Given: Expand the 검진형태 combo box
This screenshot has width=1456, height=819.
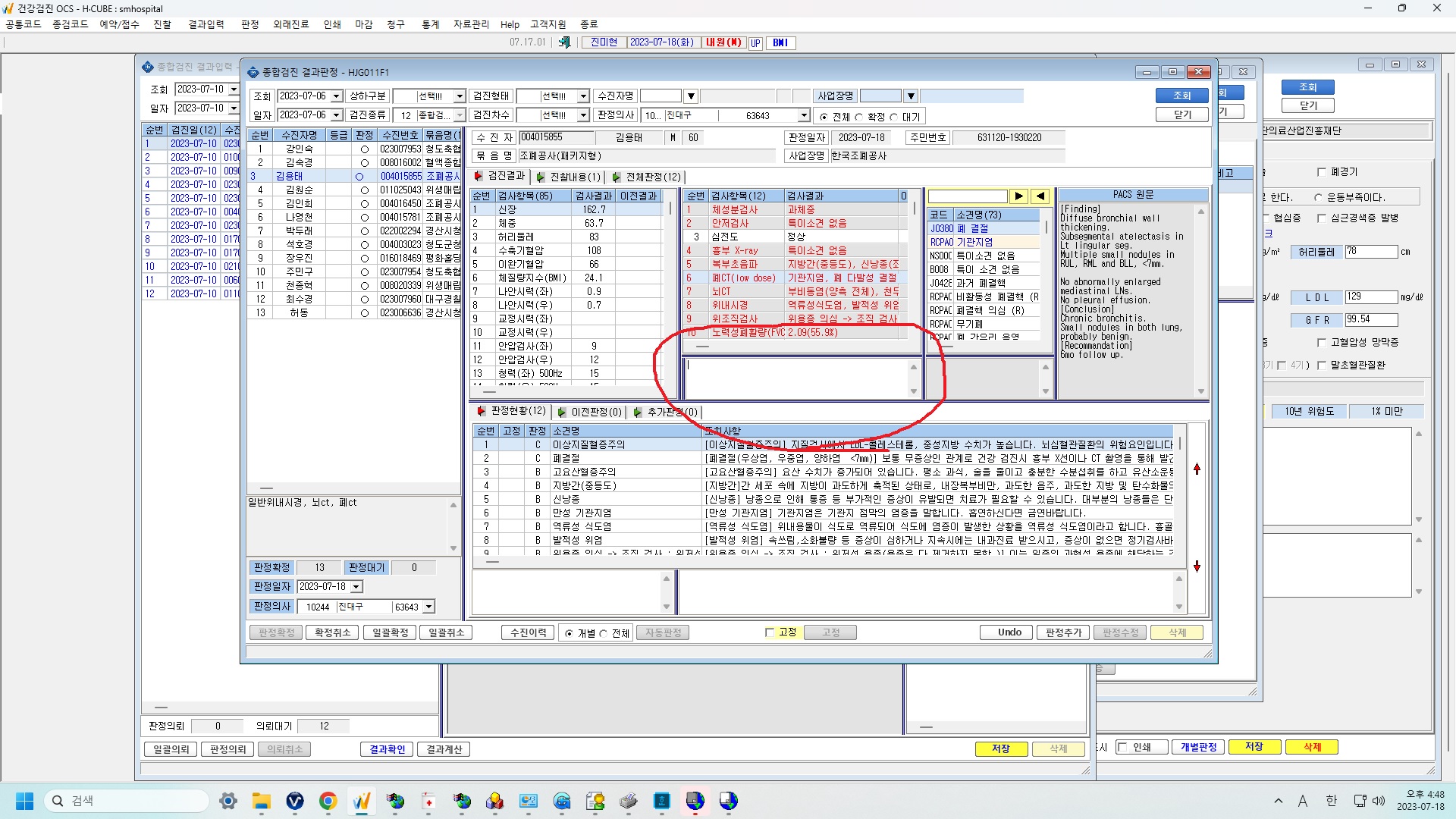Looking at the screenshot, I should 583,96.
